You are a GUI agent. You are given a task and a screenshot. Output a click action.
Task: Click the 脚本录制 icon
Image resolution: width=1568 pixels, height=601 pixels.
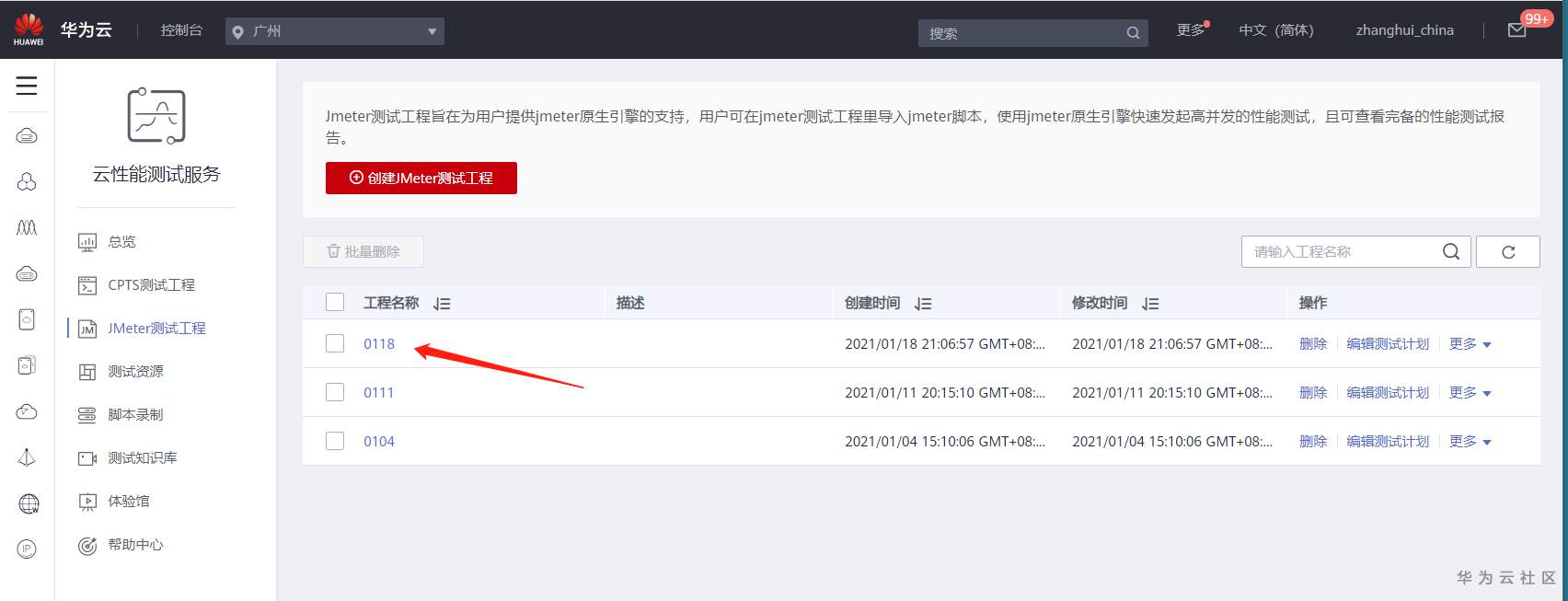[x=87, y=415]
